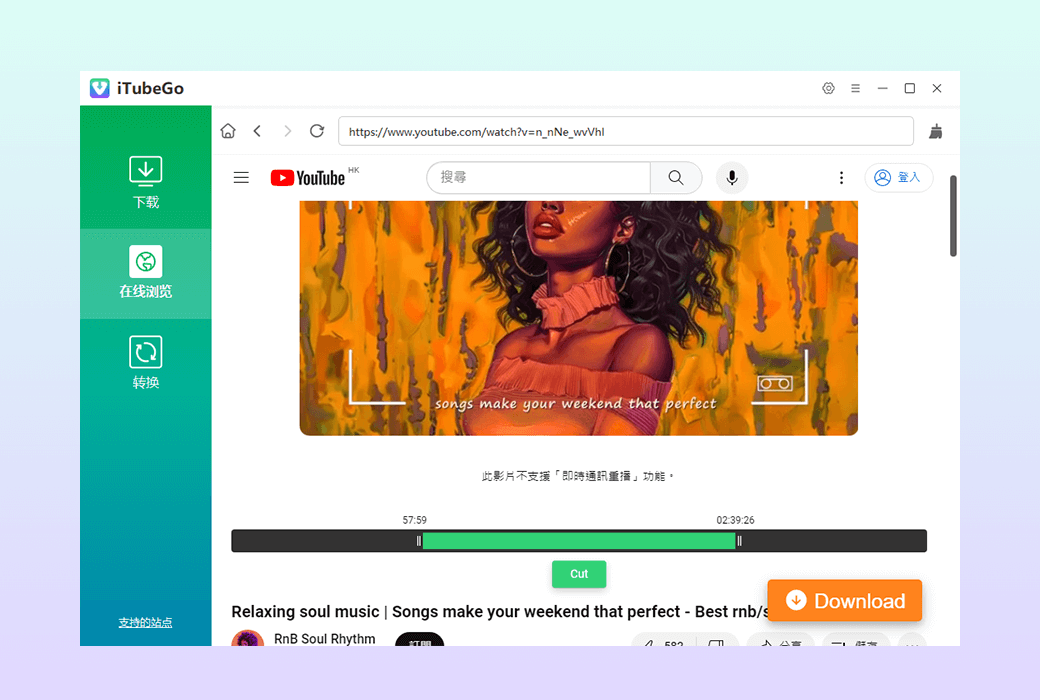Open the 下载 download section
Viewport: 1040px width, 700px height.
pos(145,182)
